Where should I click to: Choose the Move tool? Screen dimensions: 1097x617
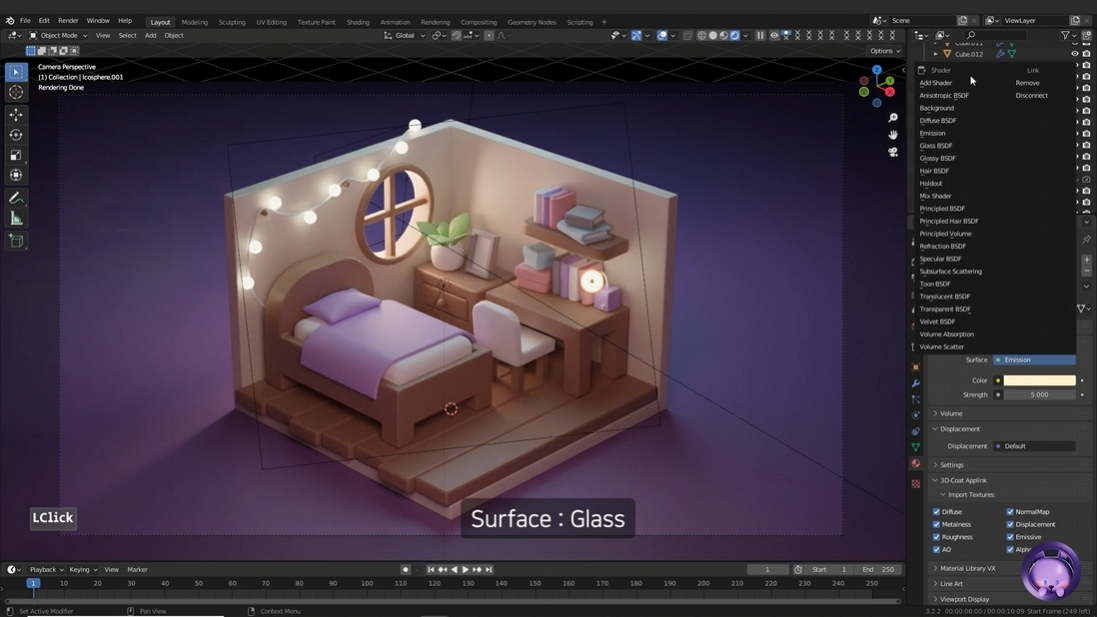click(16, 115)
